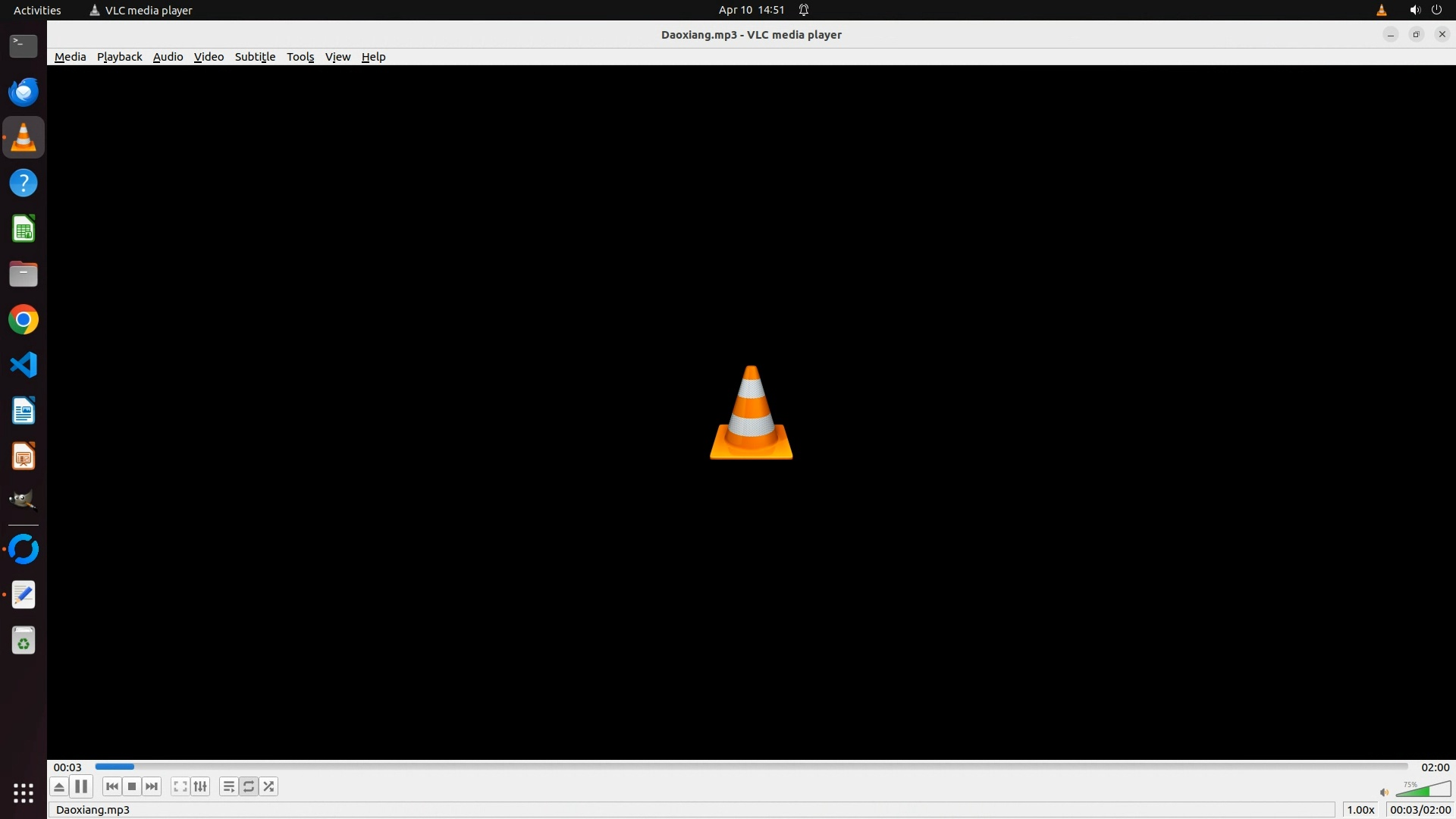Toggle elapsed time display 00:03/02:00
The width and height of the screenshot is (1456, 819).
pyautogui.click(x=1420, y=810)
